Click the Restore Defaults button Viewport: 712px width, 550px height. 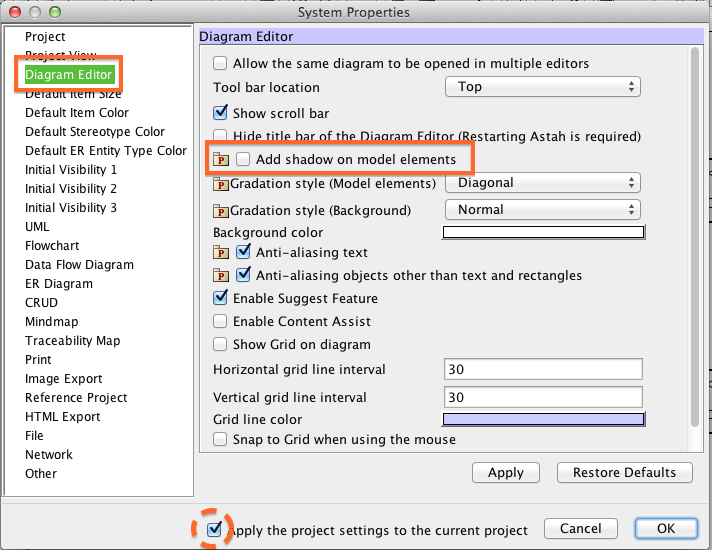tap(624, 473)
